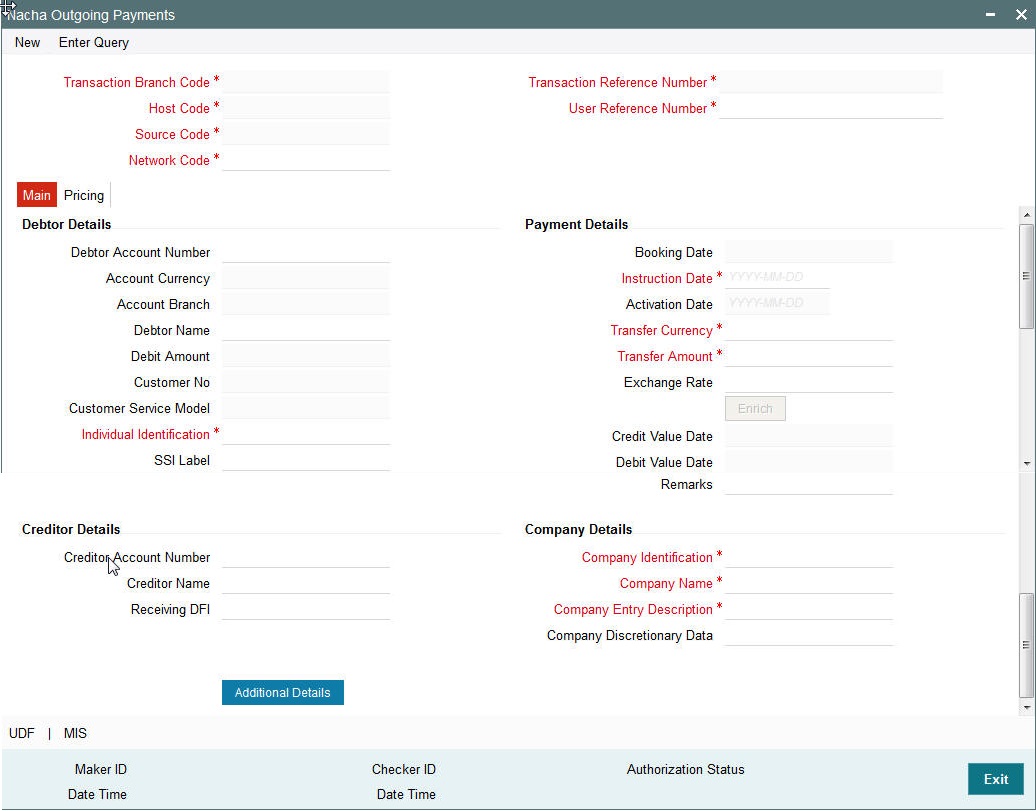
Task: Focus the Company Name field
Action: click(809, 583)
